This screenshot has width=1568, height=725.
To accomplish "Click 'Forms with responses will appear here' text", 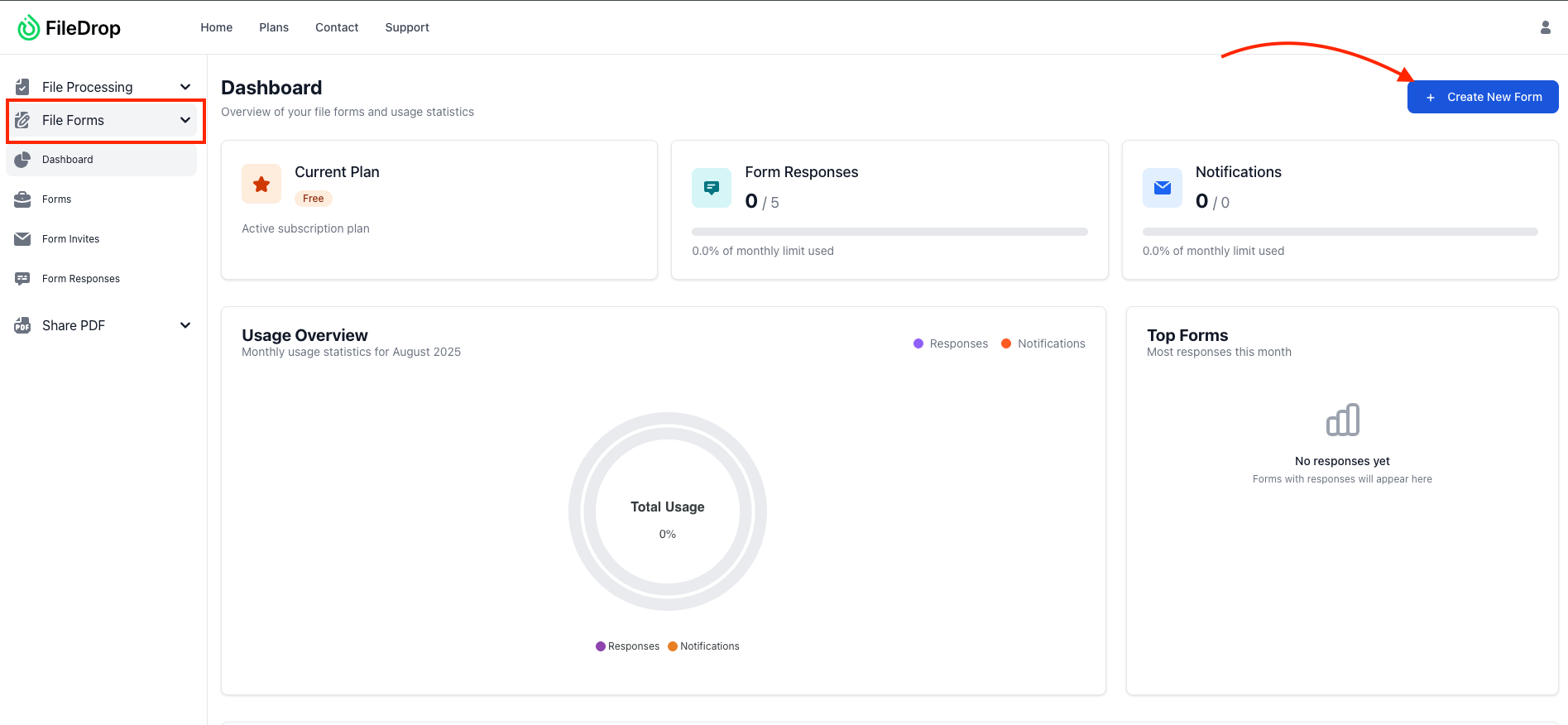I will pyautogui.click(x=1342, y=479).
